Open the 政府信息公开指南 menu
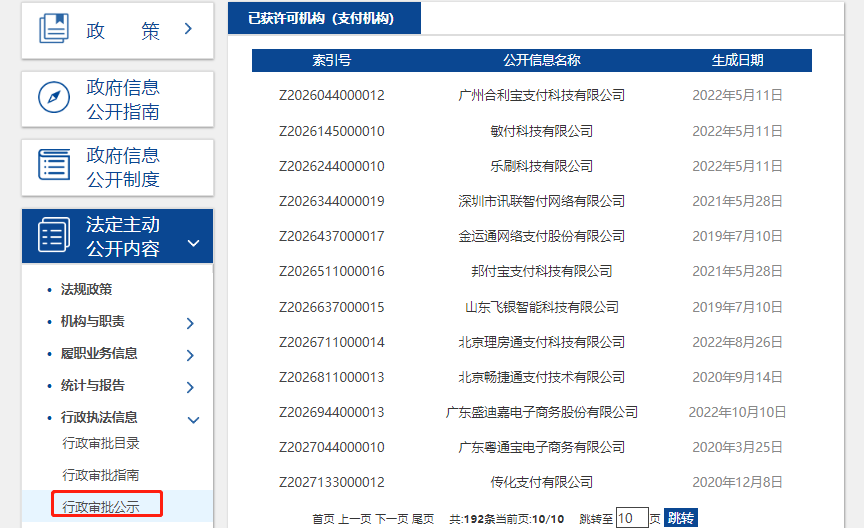This screenshot has height=528, width=864. tap(117, 99)
